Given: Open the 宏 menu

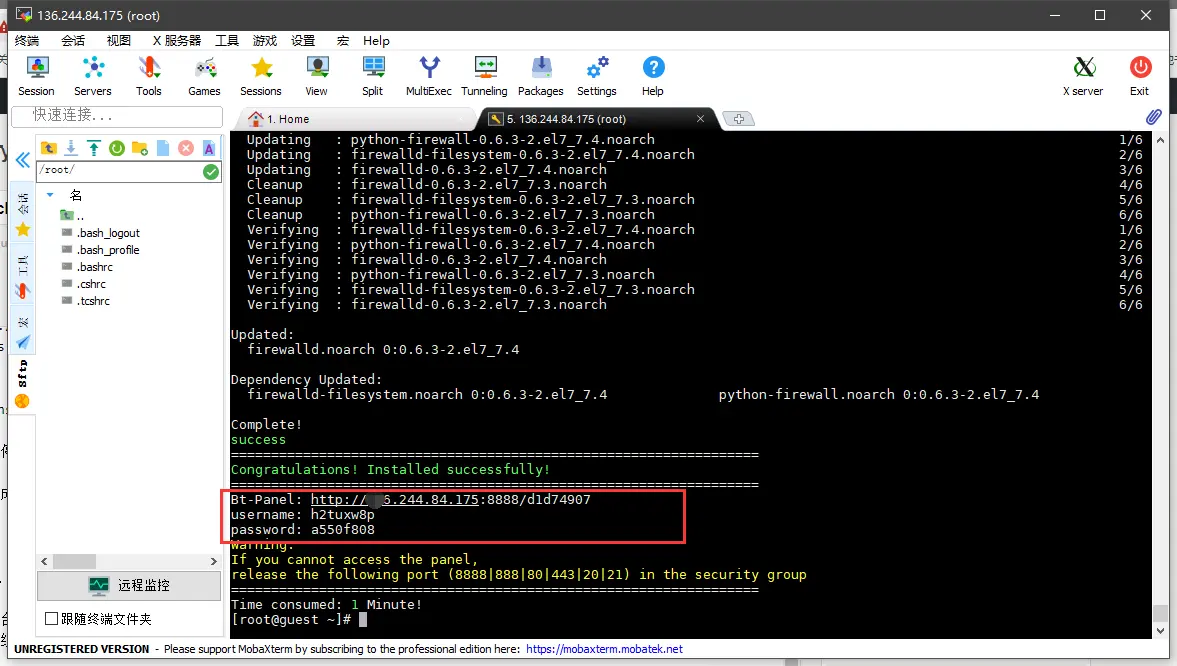Looking at the screenshot, I should pos(342,41).
